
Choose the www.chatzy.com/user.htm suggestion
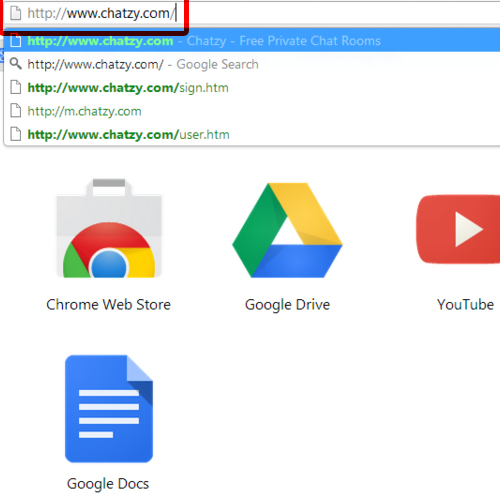point(252,134)
